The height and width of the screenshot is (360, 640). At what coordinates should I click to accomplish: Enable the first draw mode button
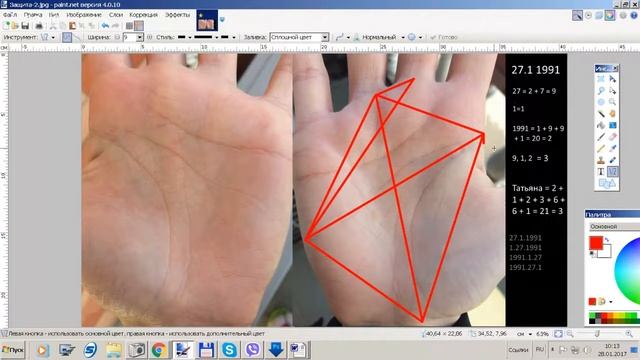pos(67,37)
